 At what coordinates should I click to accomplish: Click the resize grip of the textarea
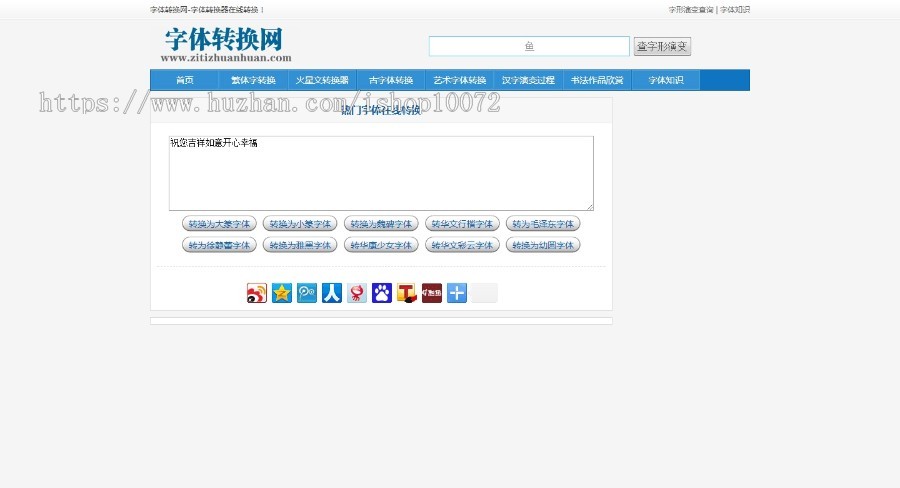tap(589, 207)
